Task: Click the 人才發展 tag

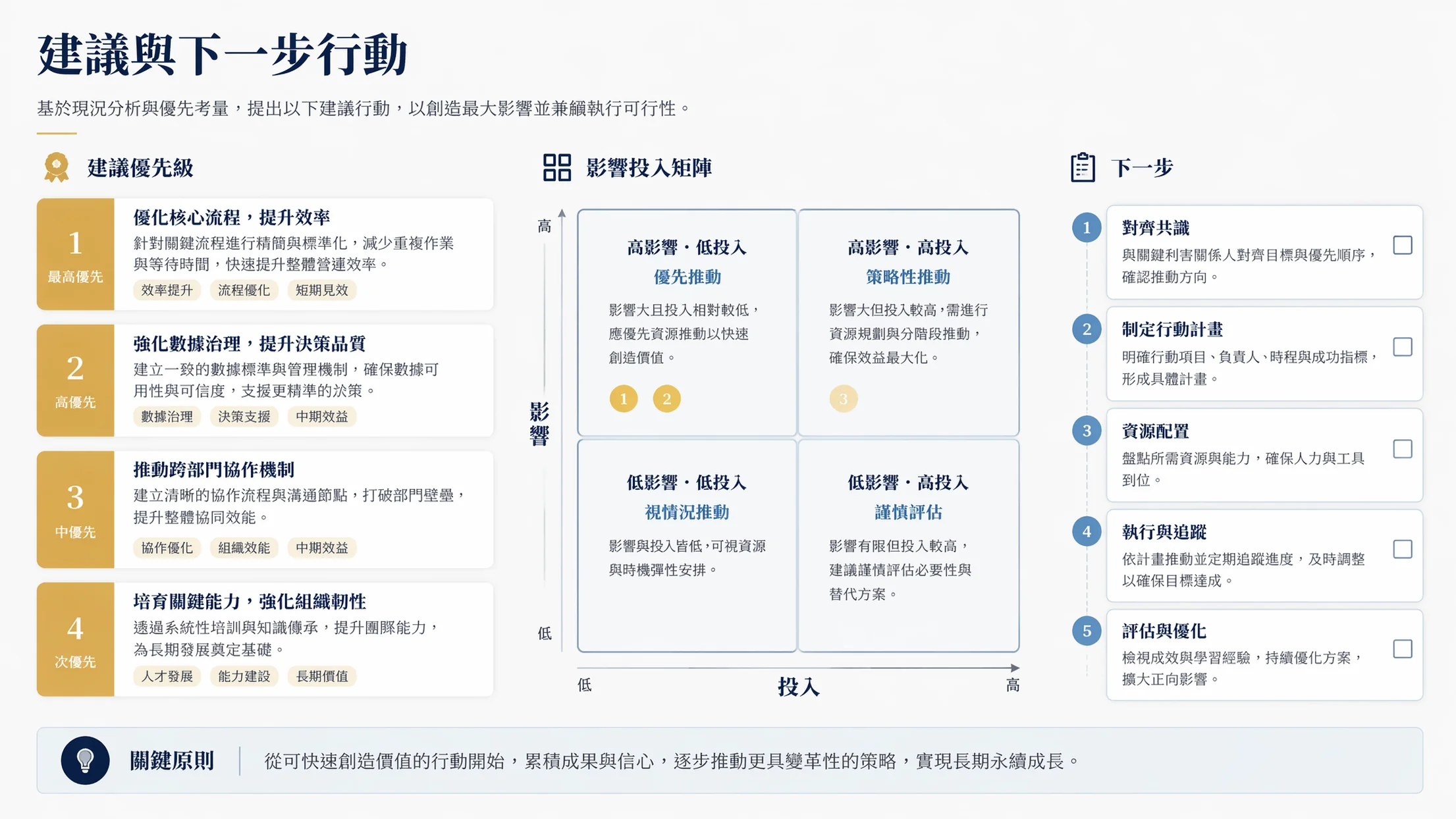Action: pos(167,676)
